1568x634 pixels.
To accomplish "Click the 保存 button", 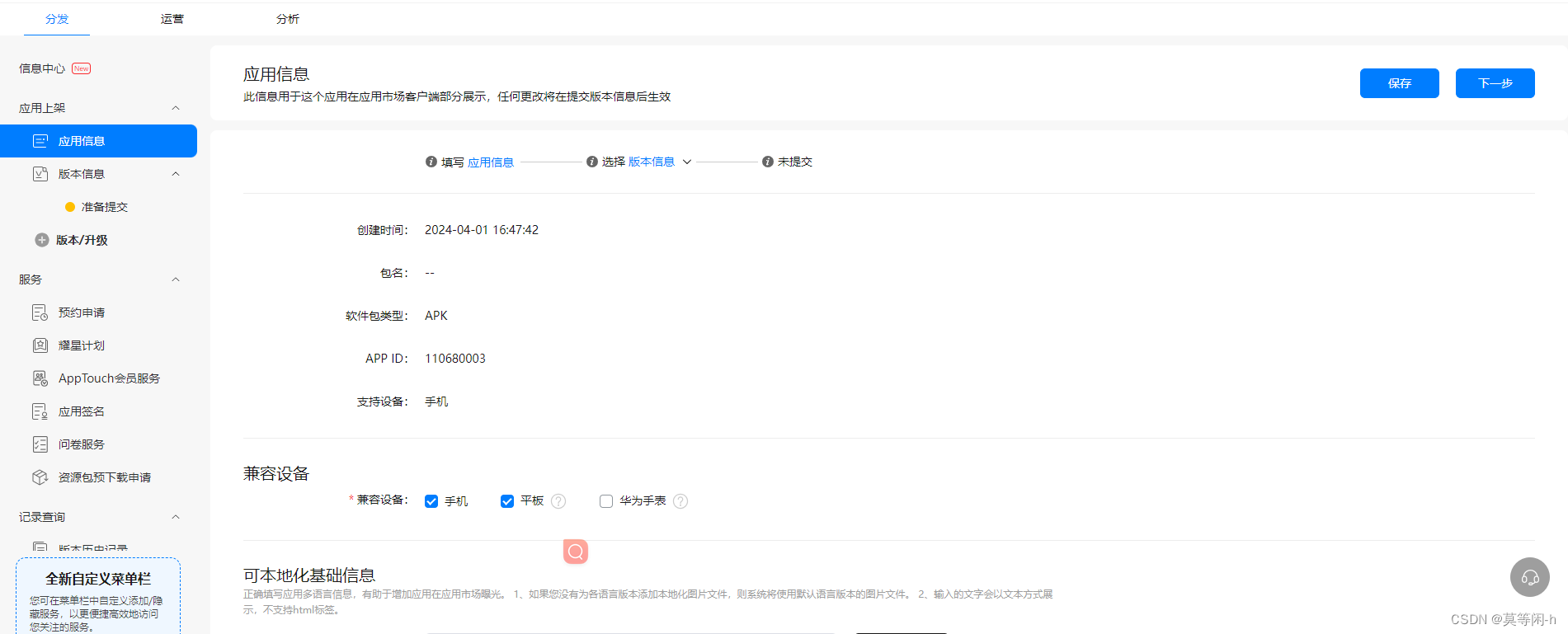I will pos(1400,83).
